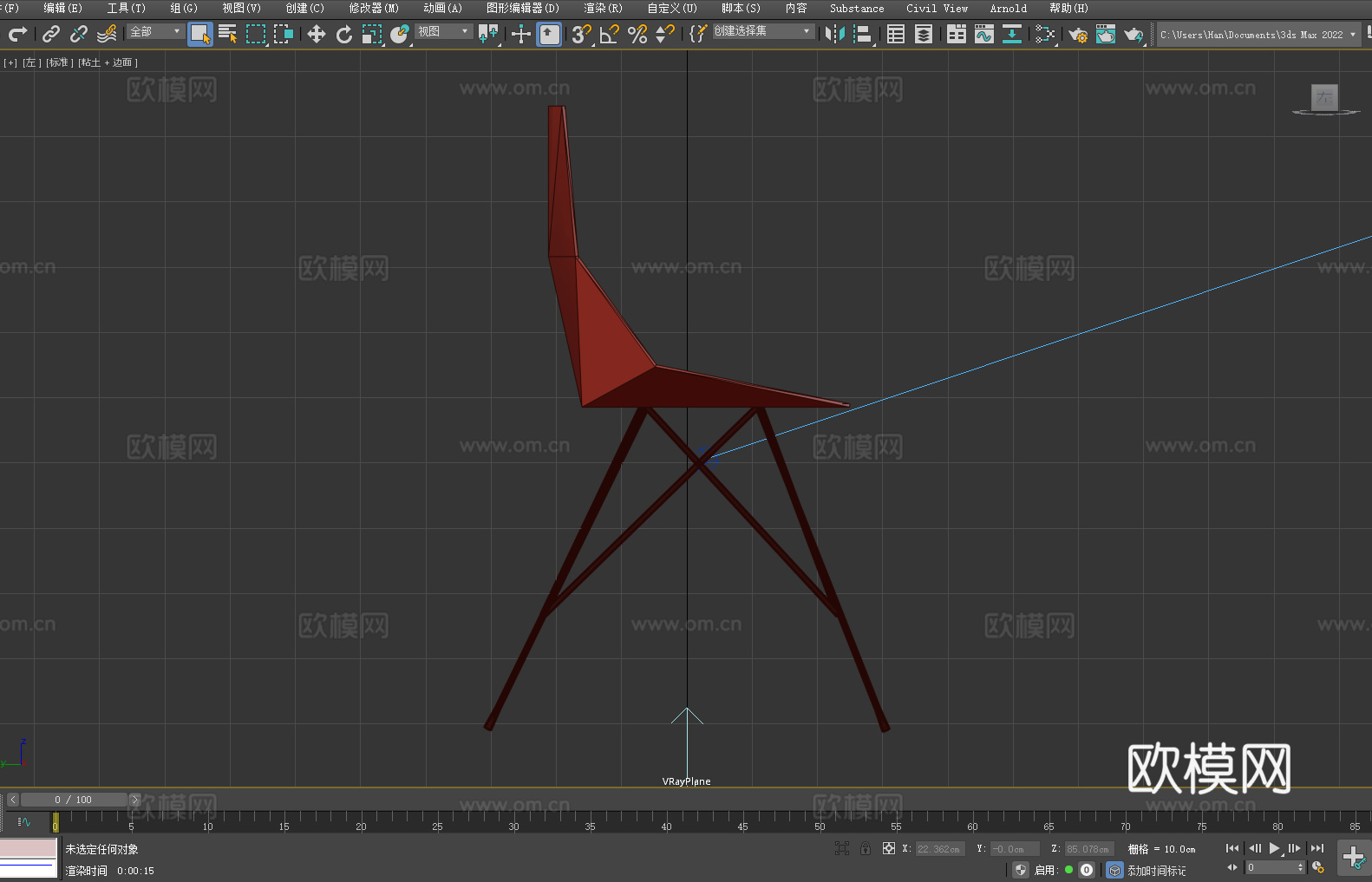Jump to end of animation
This screenshot has height=882, width=1372.
1317,848
